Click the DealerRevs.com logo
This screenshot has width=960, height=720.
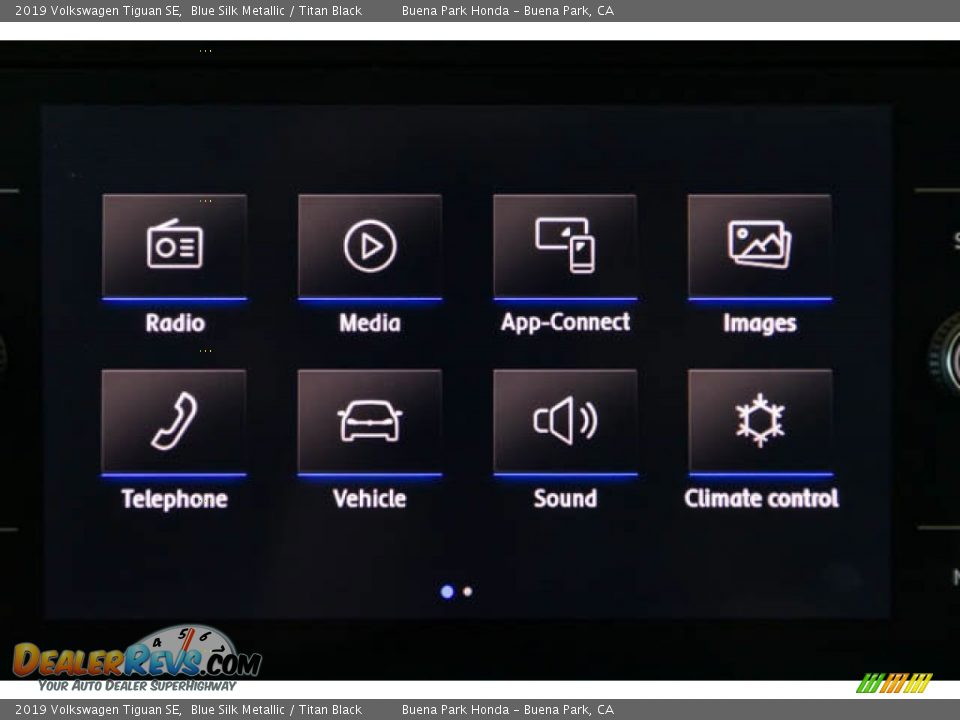point(137,659)
